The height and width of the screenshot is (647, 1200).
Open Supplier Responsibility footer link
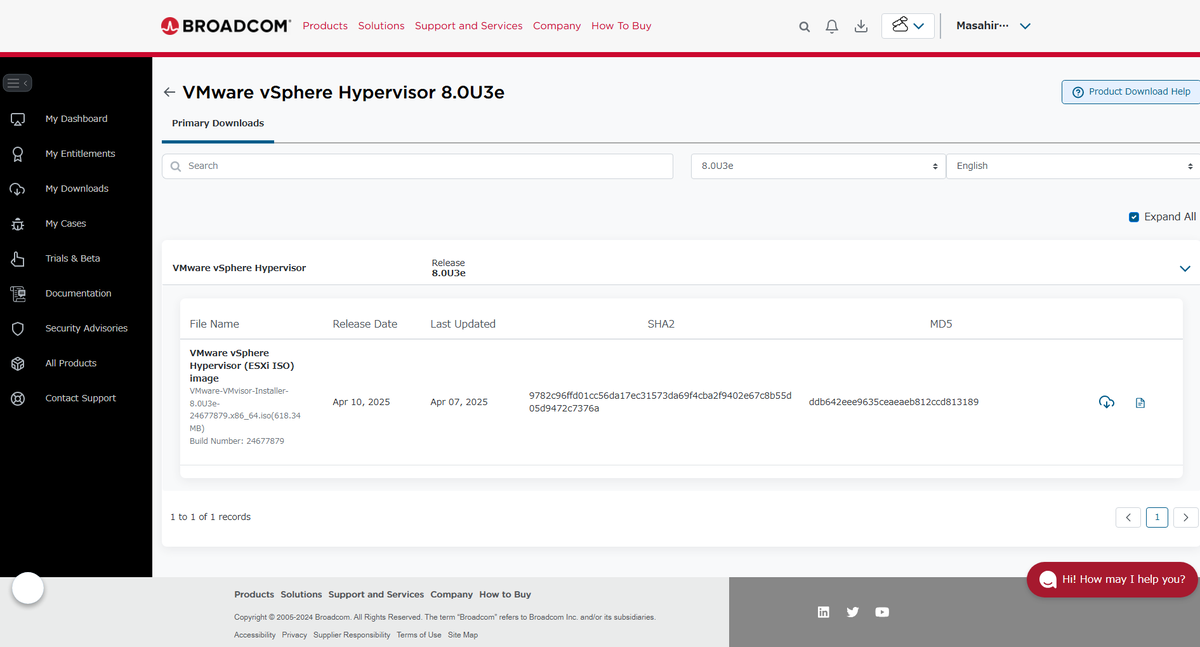352,635
